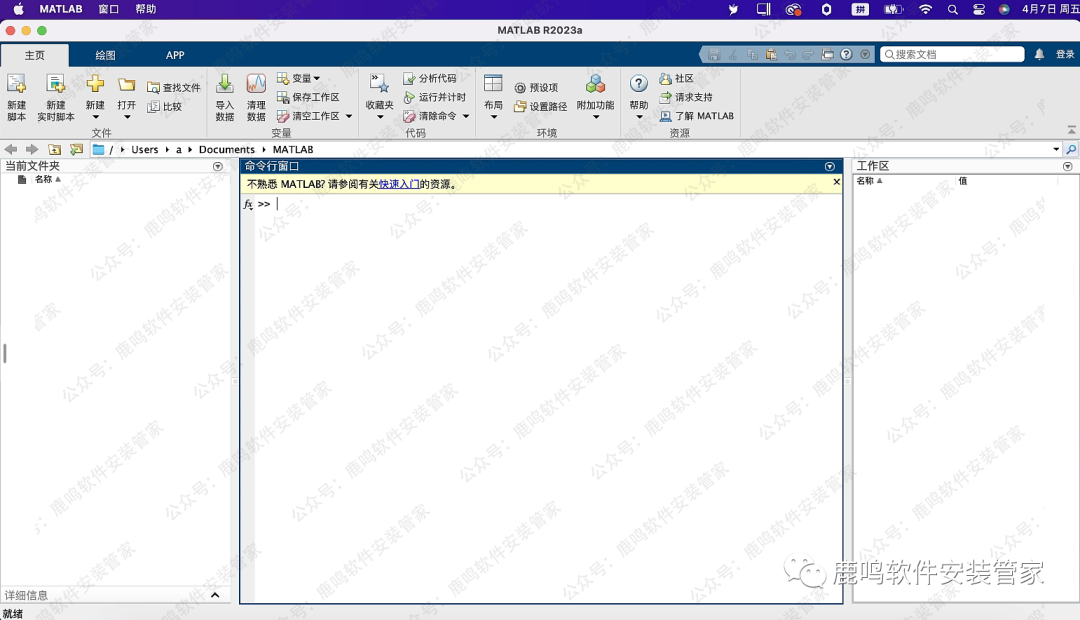Click the 登录 (Sign In) button
The image size is (1080, 620).
[1065, 55]
